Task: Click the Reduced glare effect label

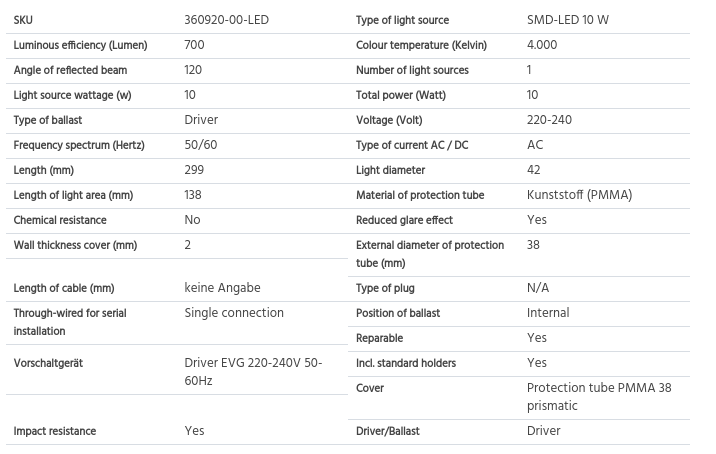Action: tap(404, 220)
